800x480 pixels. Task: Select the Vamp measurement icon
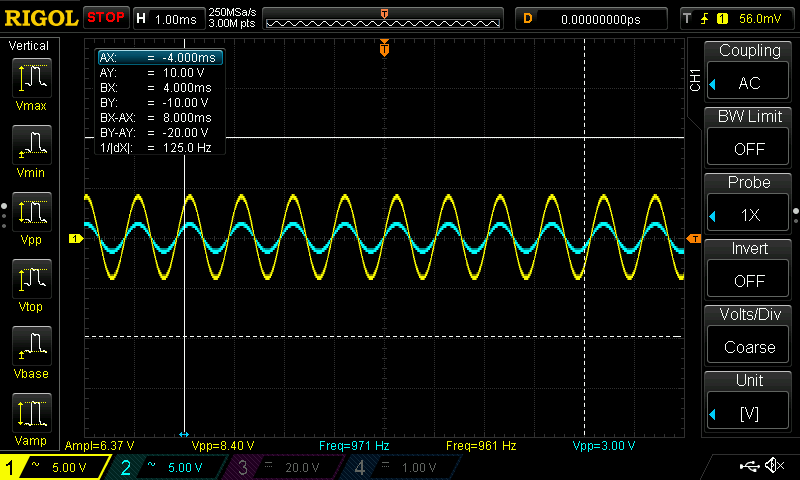tap(32, 412)
